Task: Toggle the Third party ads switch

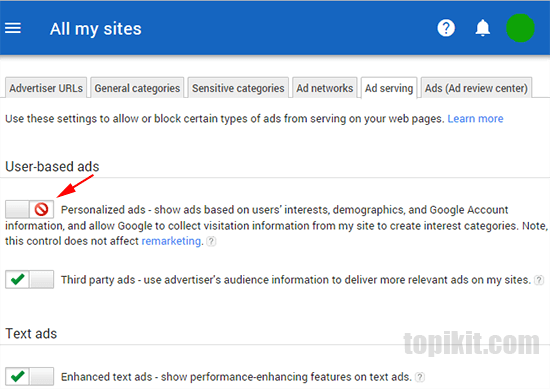Action: pyautogui.click(x=29, y=279)
